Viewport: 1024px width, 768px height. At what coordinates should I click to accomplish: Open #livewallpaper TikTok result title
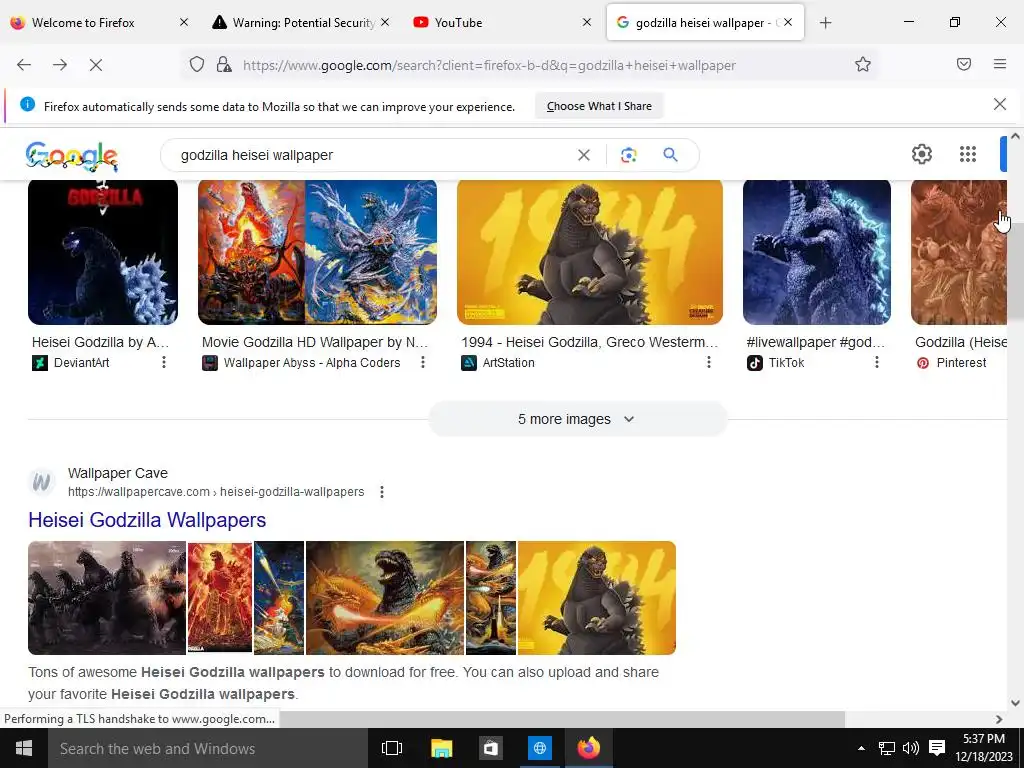pos(816,342)
